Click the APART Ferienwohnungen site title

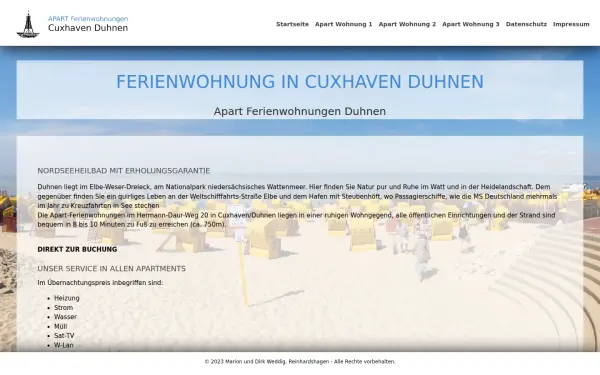tap(88, 19)
